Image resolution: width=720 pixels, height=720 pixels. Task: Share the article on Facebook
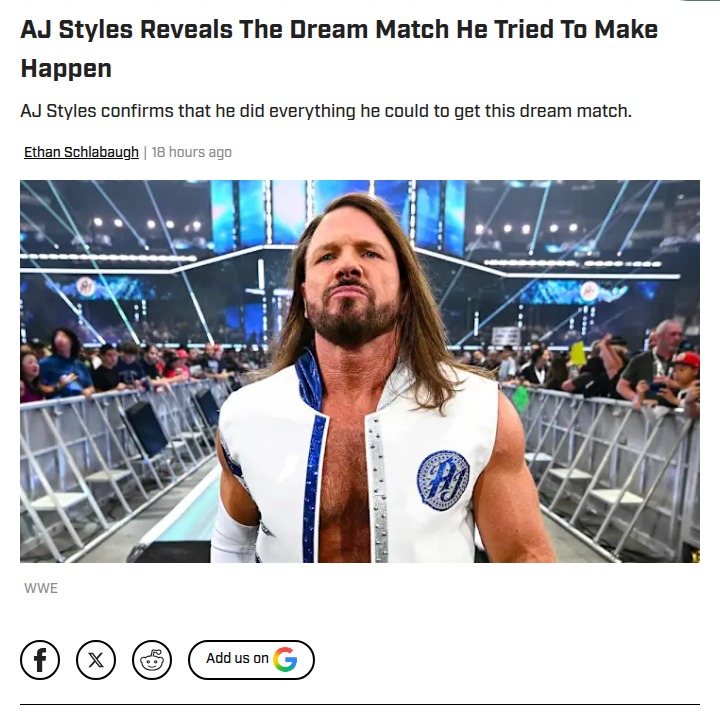(40, 660)
